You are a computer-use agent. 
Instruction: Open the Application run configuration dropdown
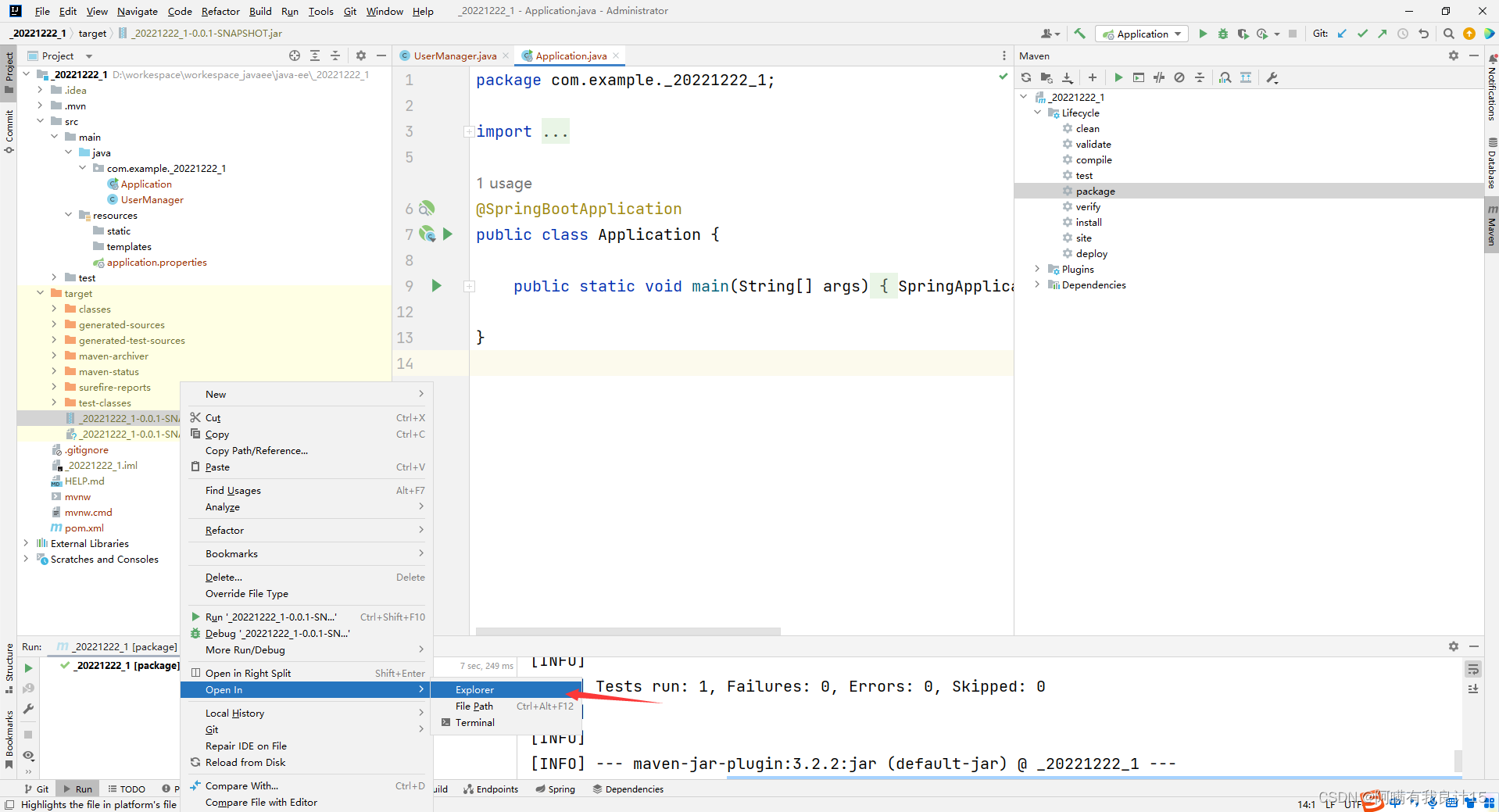1142,34
